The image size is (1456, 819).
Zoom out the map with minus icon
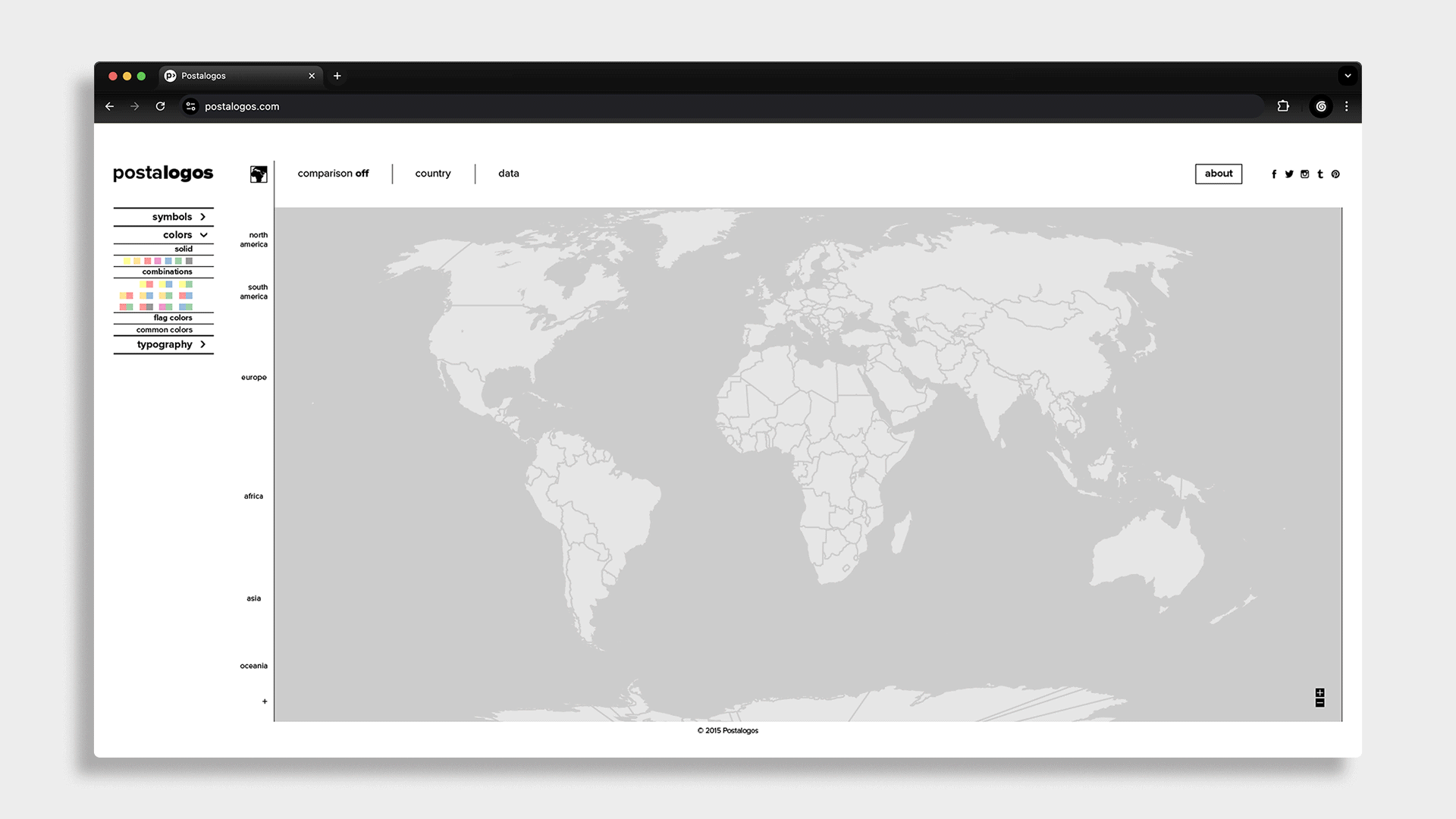pyautogui.click(x=1319, y=703)
